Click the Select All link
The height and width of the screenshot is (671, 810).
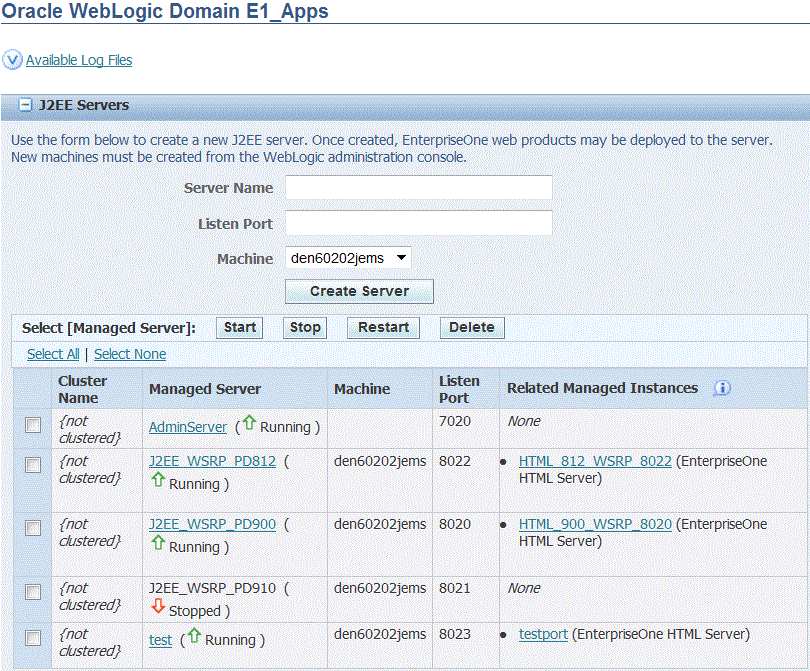pos(53,354)
